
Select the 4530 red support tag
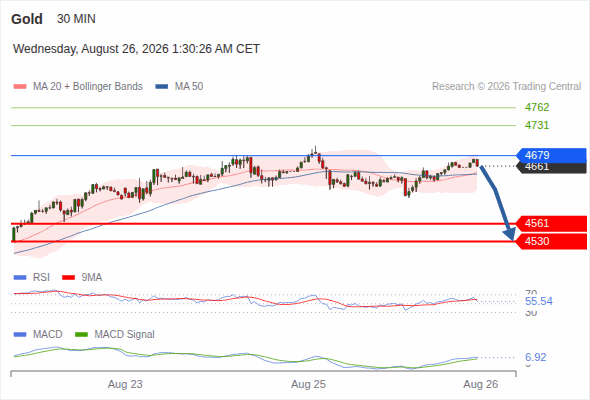coord(551,241)
